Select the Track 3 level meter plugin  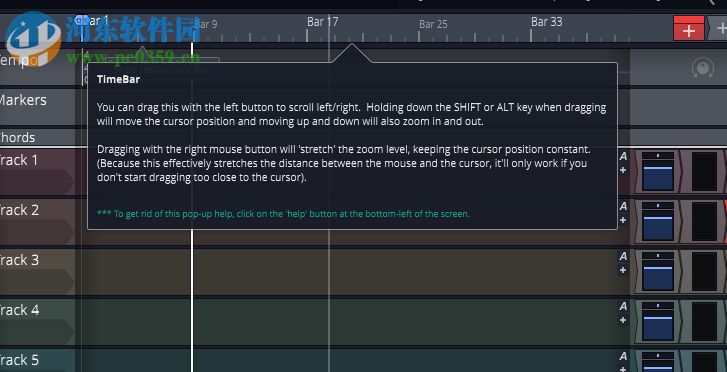[704, 271]
